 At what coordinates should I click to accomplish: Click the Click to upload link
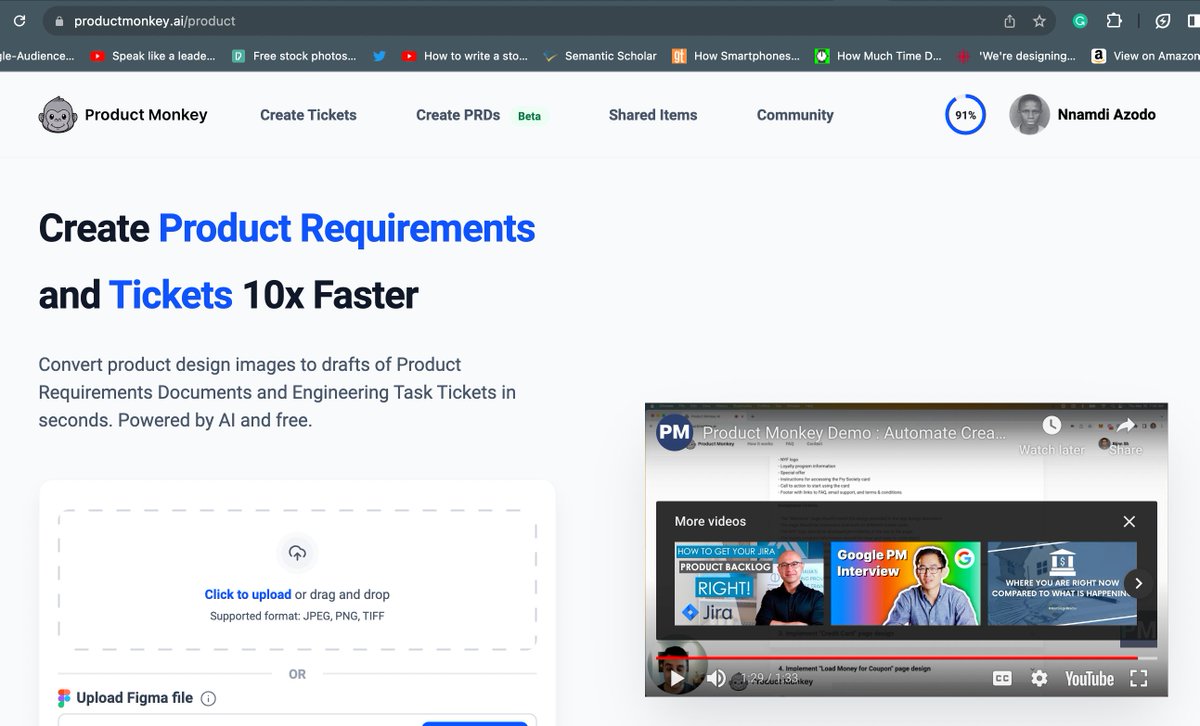click(248, 594)
